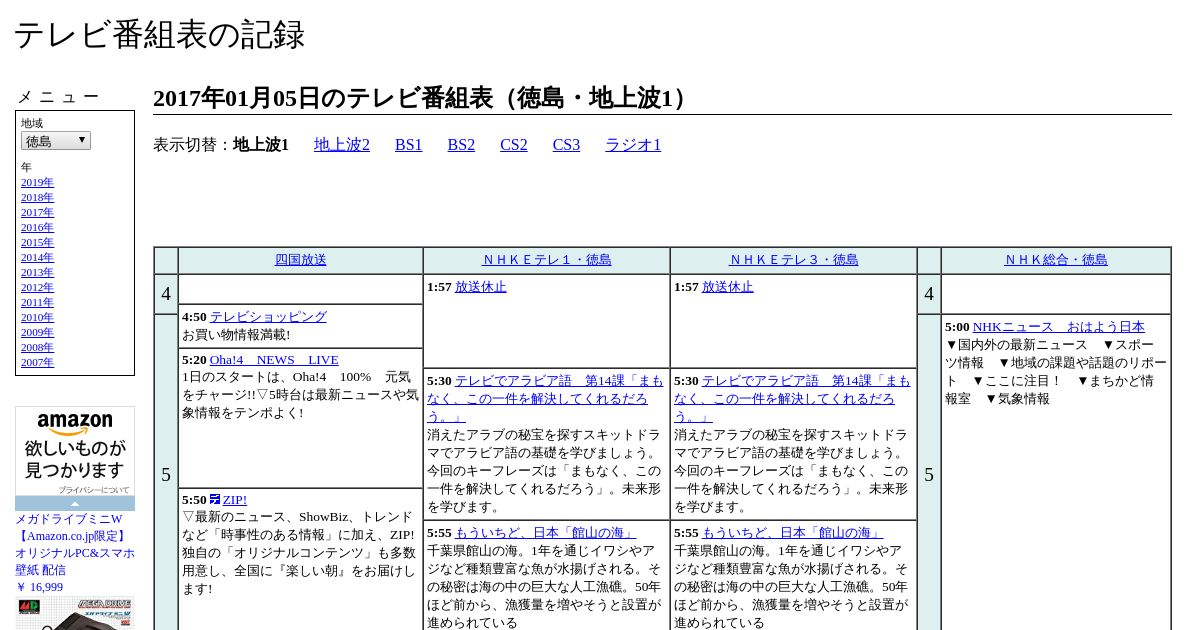1200x630 pixels.
Task: Open ＮＨＫＥテレ３・徳島 channel header
Action: click(x=794, y=260)
